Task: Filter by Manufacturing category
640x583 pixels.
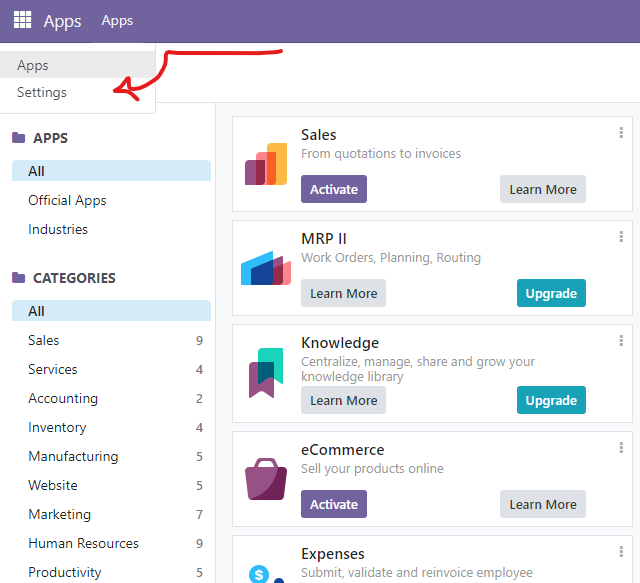Action: pos(111,456)
